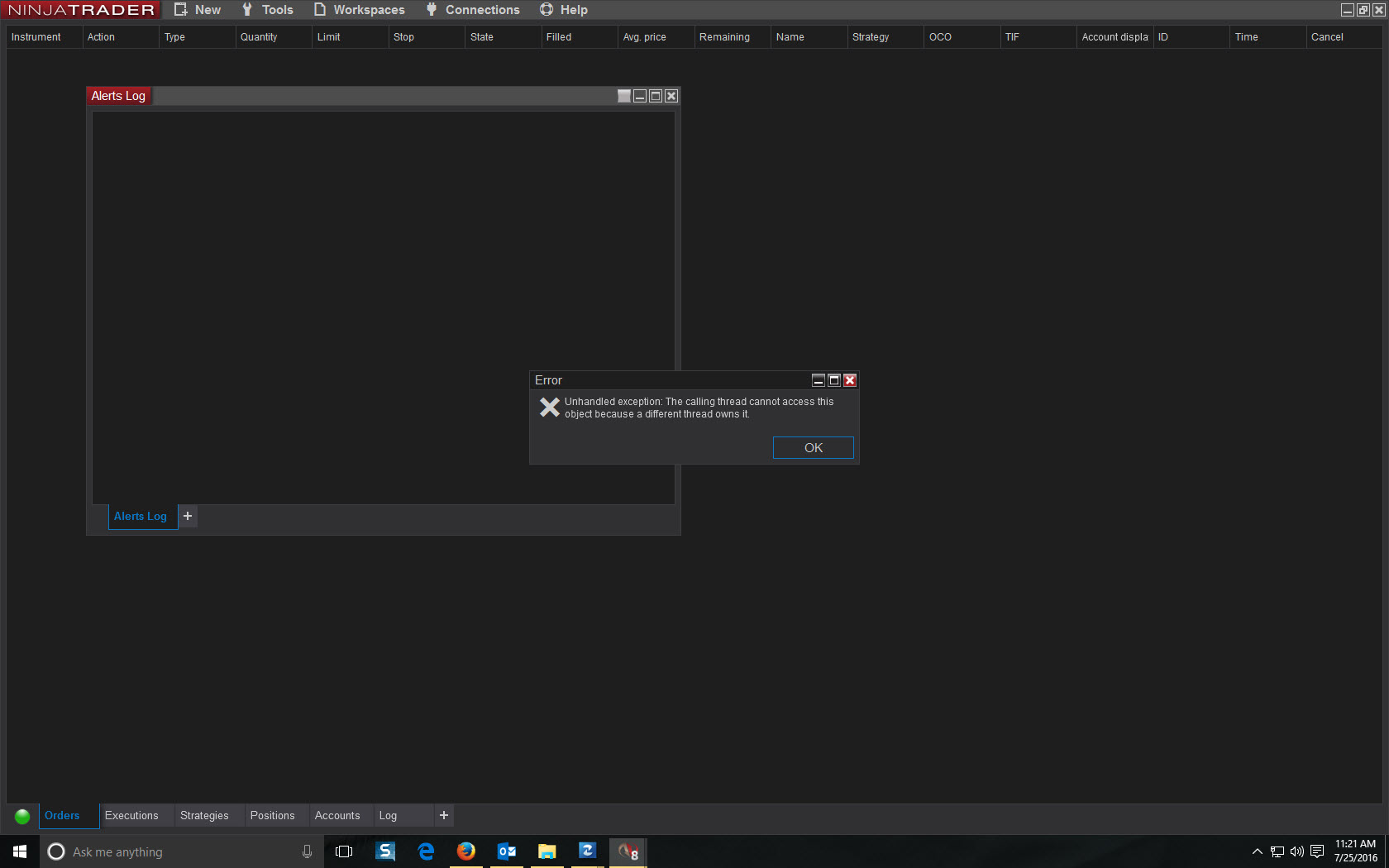Add a new tab next to Log
The width and height of the screenshot is (1389, 868).
(x=444, y=816)
